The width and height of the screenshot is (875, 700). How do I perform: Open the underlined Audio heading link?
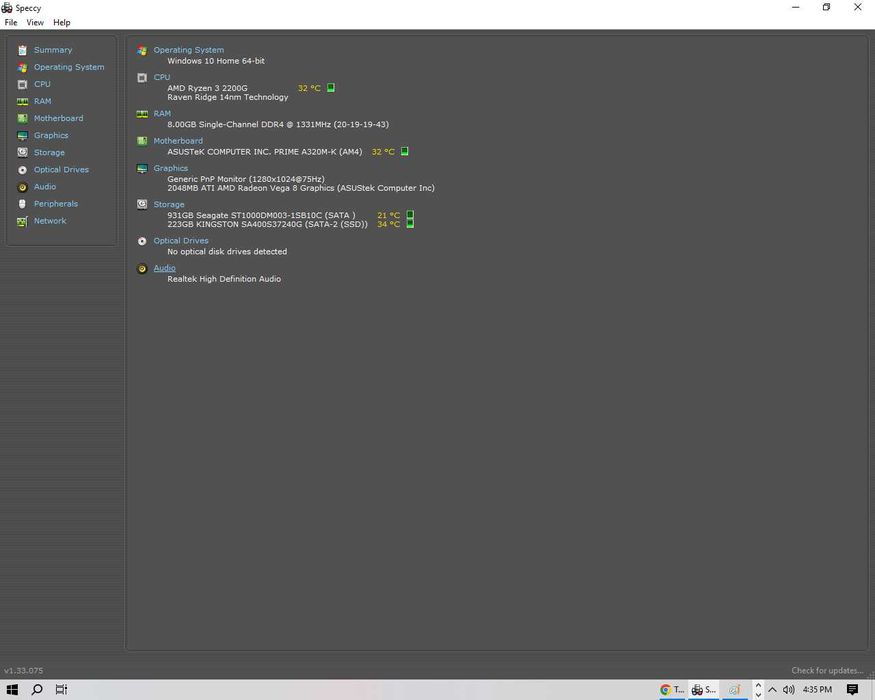click(165, 268)
